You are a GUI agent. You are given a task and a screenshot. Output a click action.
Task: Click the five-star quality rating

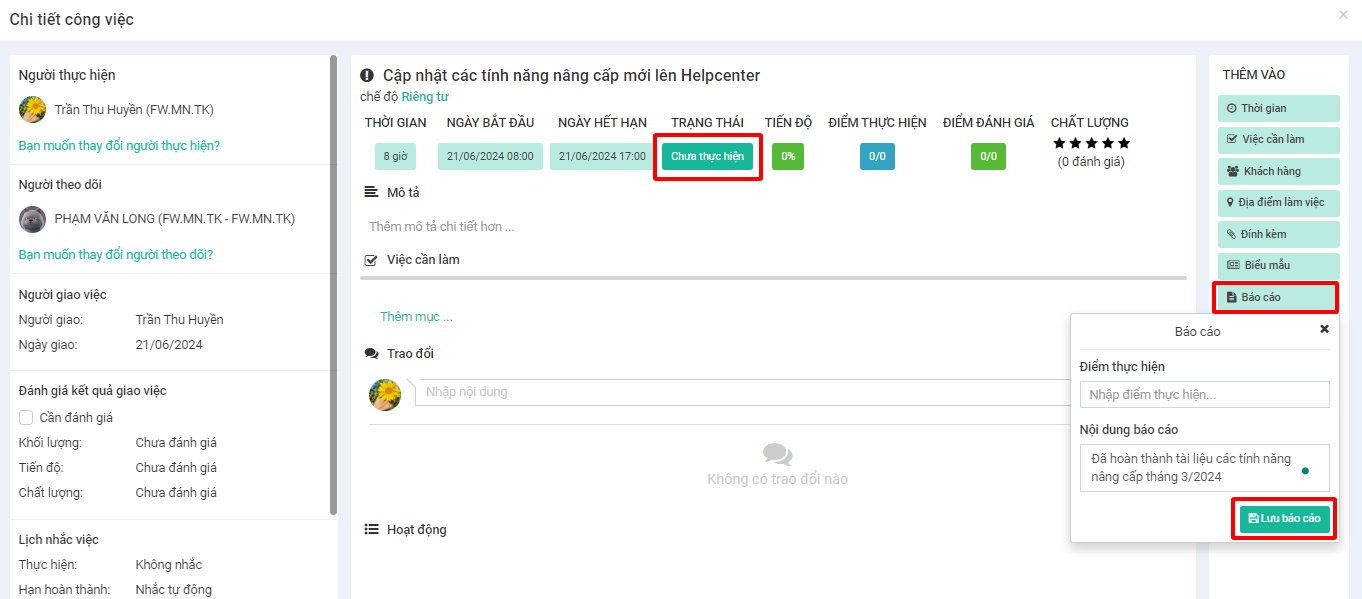(x=1090, y=144)
